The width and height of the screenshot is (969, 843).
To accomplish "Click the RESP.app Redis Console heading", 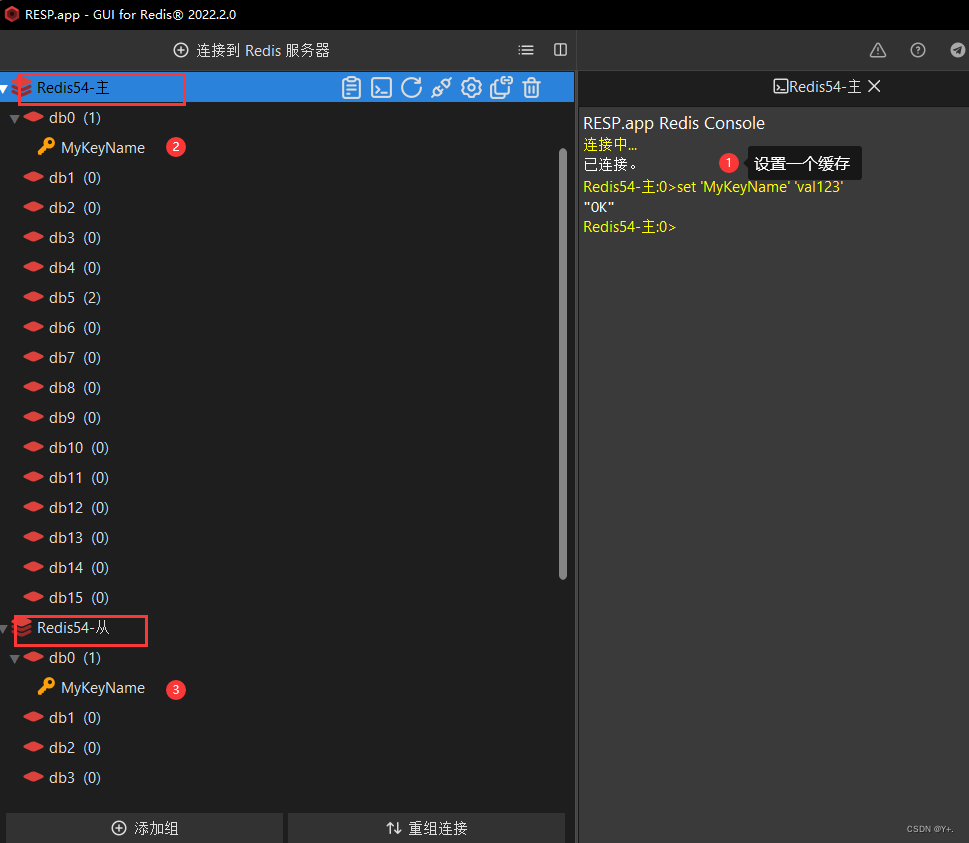I will [674, 123].
